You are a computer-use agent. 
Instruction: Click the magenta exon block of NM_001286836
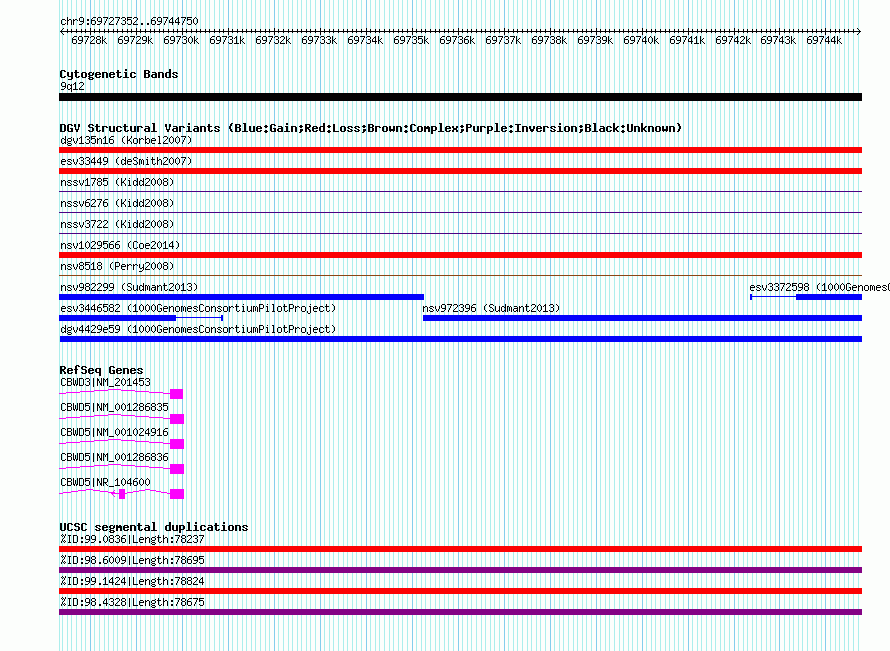pos(177,469)
